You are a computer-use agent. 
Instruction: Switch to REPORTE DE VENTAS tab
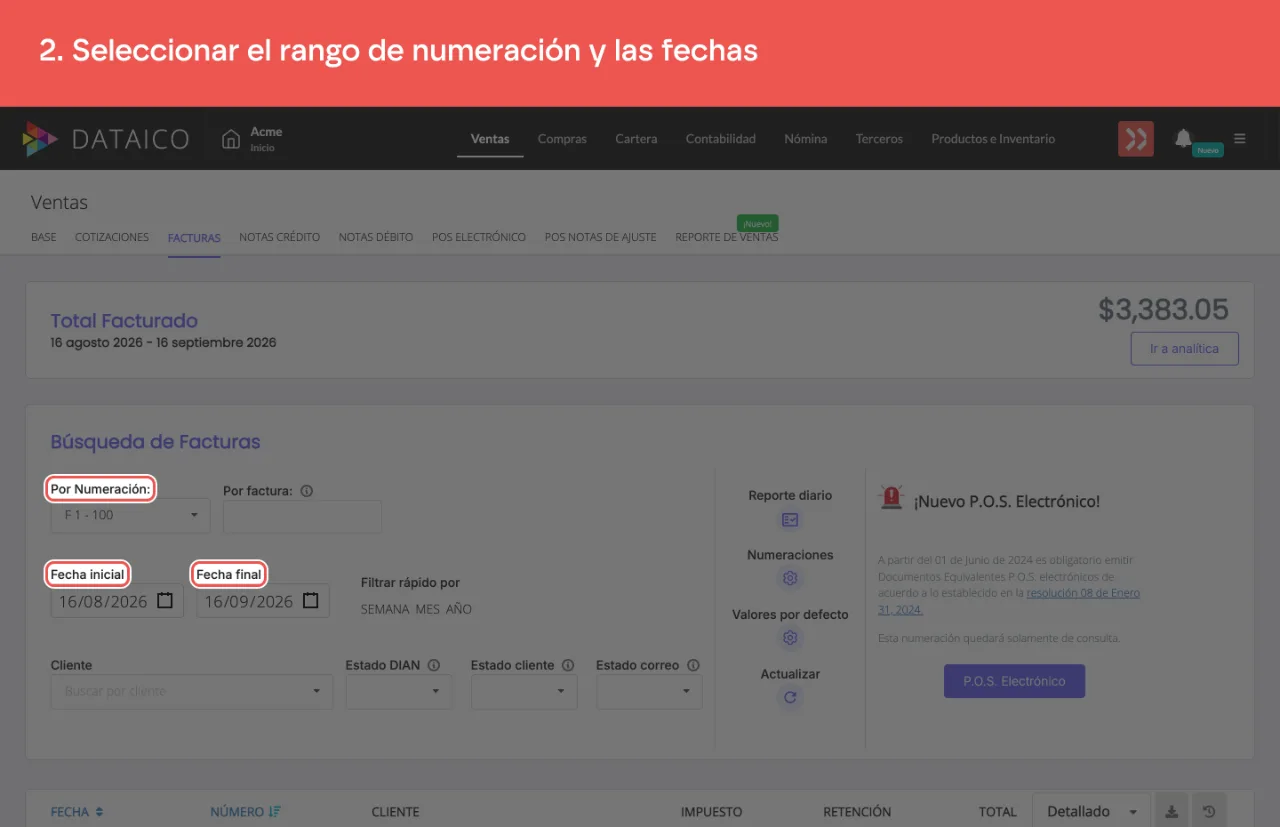[727, 237]
